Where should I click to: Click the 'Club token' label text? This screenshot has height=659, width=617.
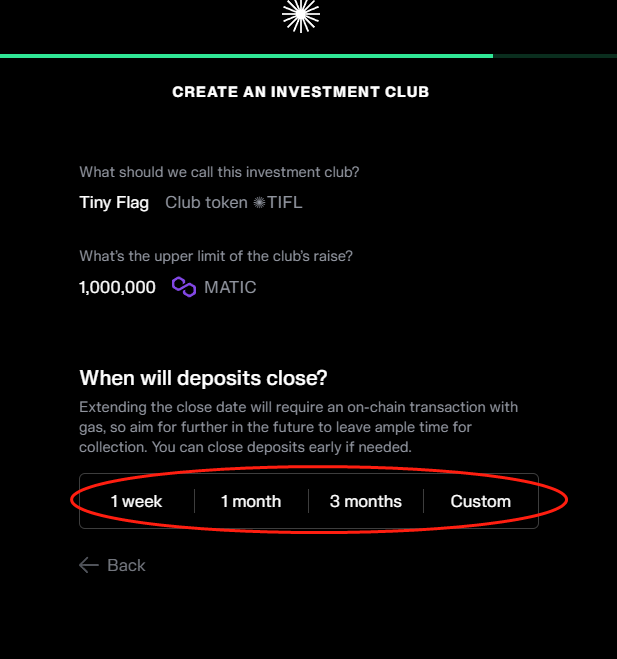pos(206,203)
